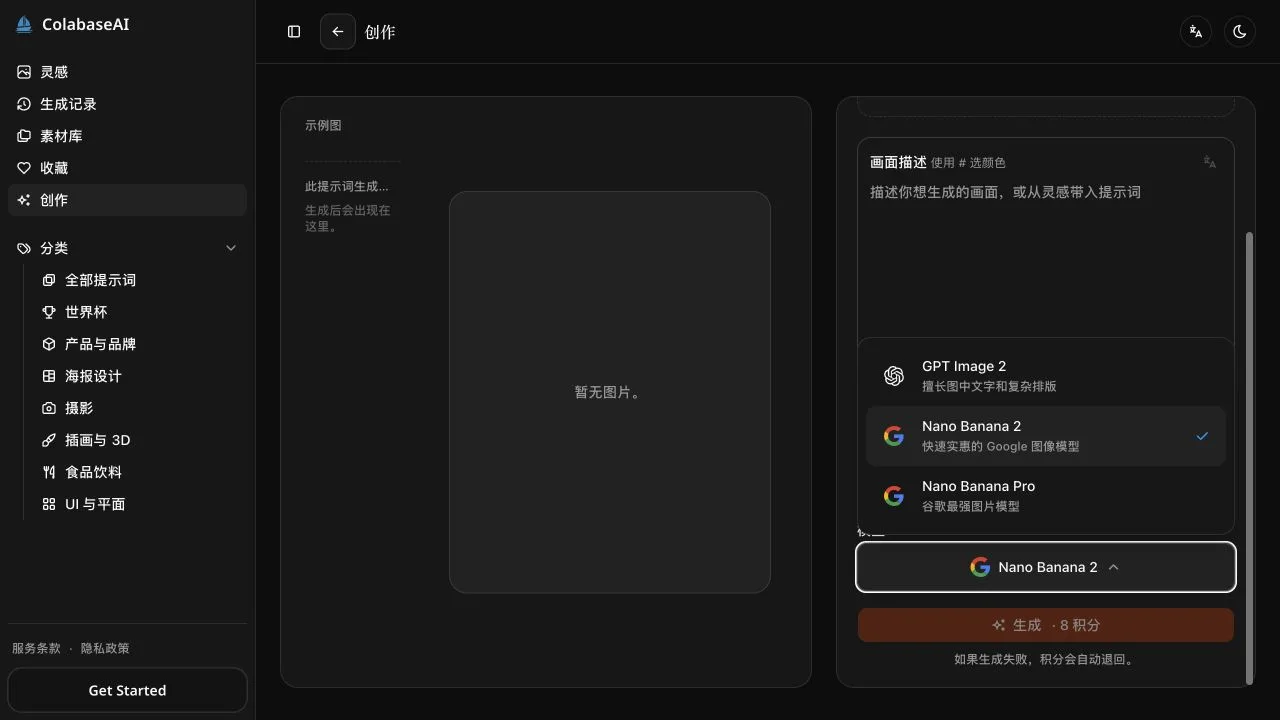Click the 摄影 camera icon
Image resolution: width=1280 pixels, height=720 pixels.
(x=49, y=408)
